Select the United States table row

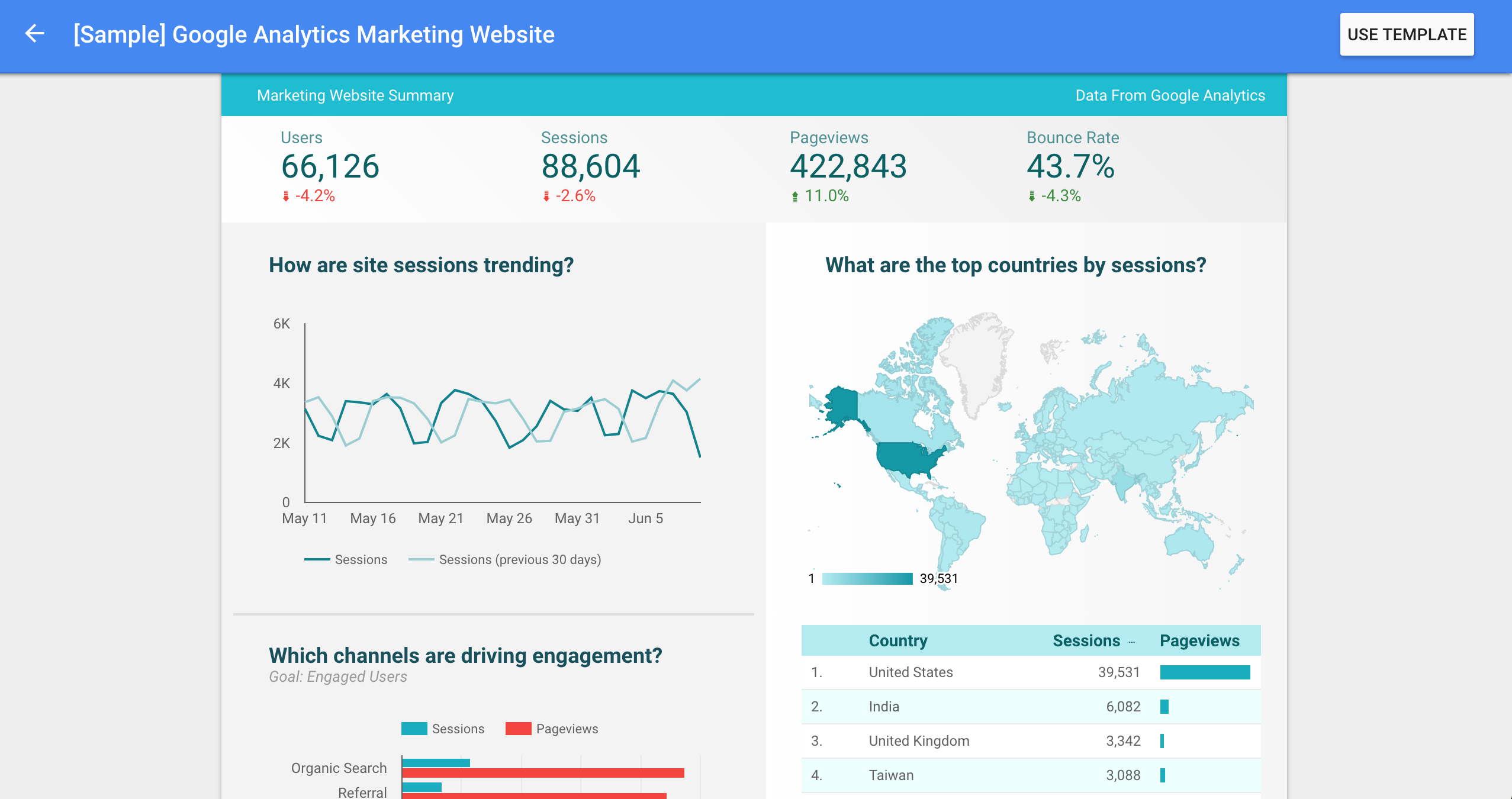point(1031,672)
